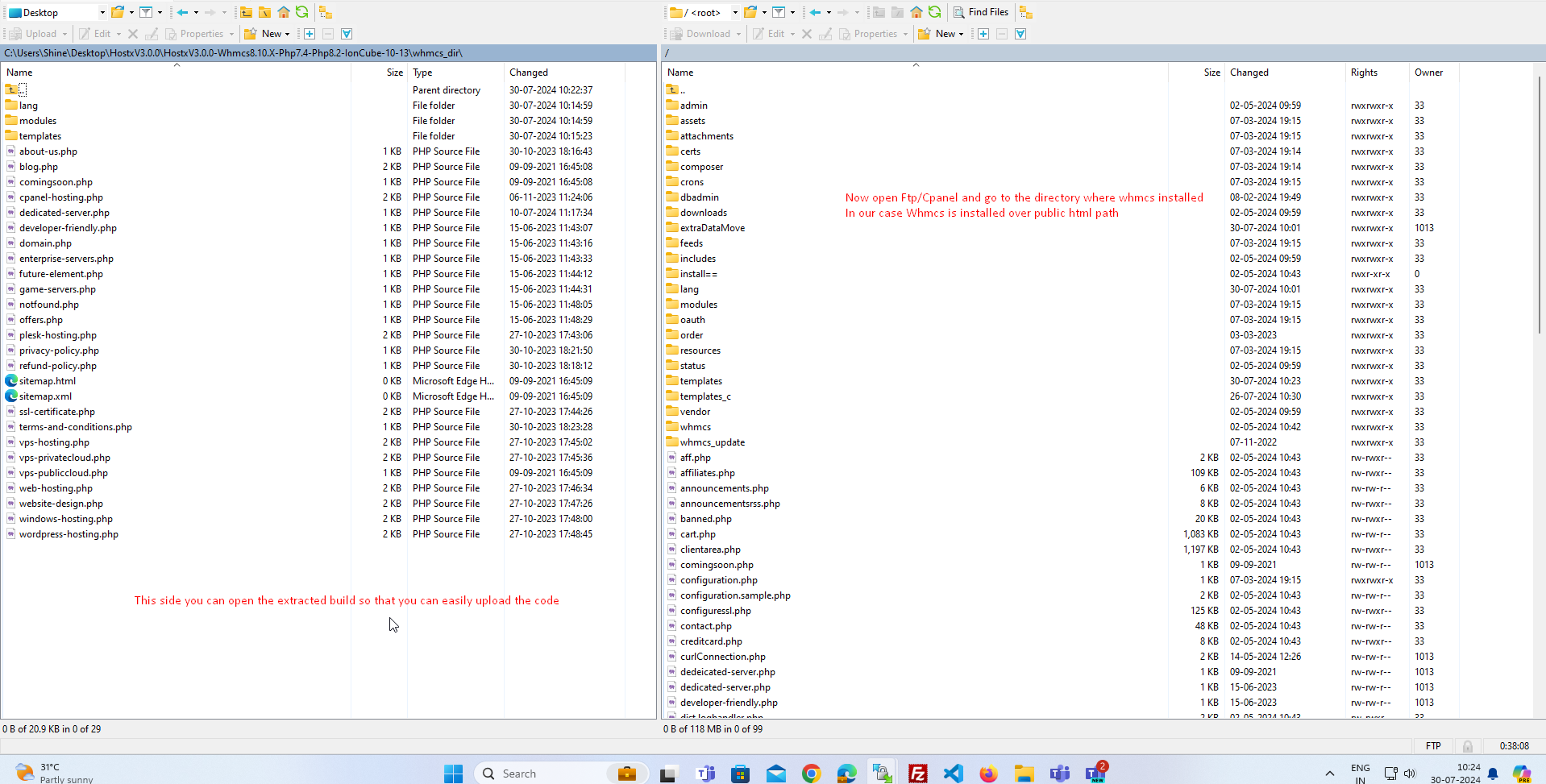The height and width of the screenshot is (784, 1546).
Task: Open FileZilla from the taskbar
Action: coord(917,774)
